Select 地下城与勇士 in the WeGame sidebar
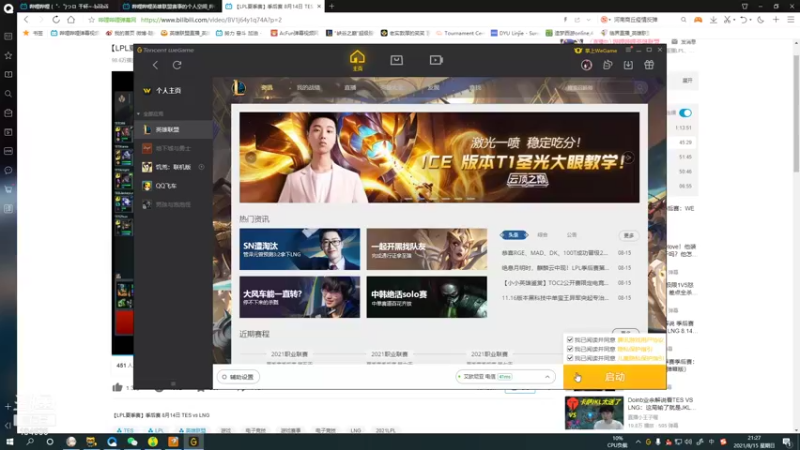Viewport: 800px width, 450px height. [173, 148]
